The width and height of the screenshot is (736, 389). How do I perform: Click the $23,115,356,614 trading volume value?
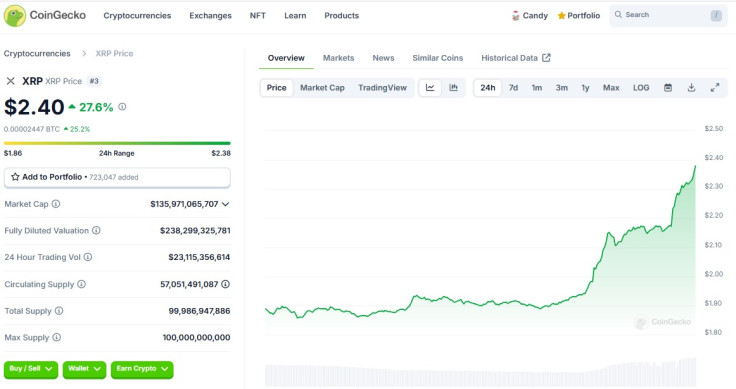(x=199, y=257)
